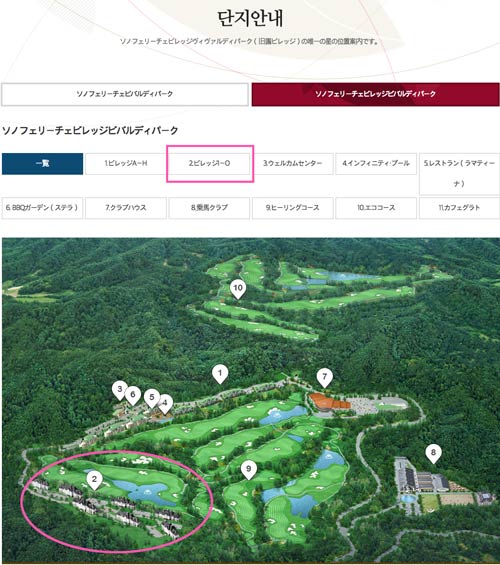
Task: Click 11.カフェグラト button
Action: click(459, 208)
